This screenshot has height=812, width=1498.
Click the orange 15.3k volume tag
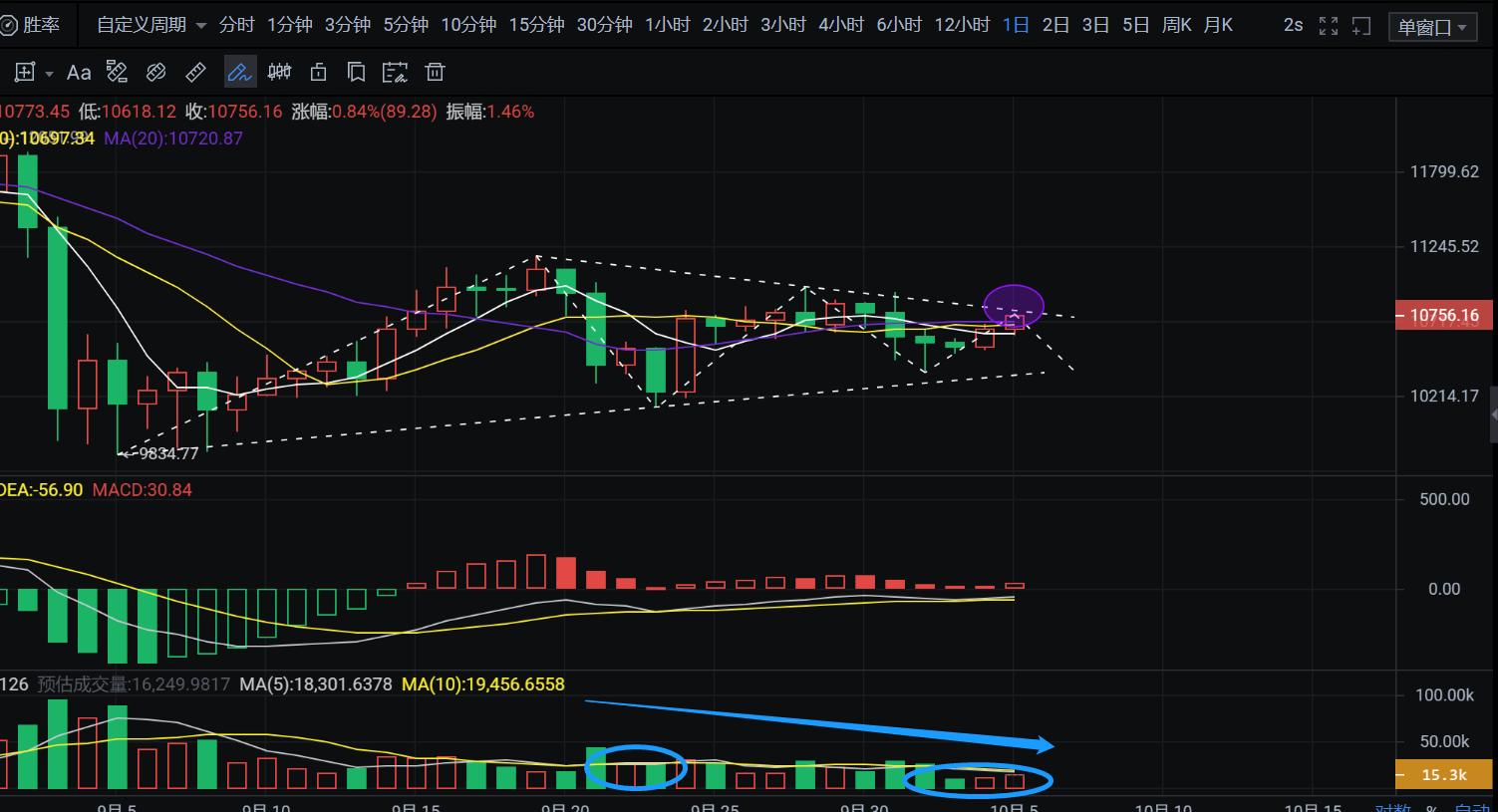point(1444,774)
